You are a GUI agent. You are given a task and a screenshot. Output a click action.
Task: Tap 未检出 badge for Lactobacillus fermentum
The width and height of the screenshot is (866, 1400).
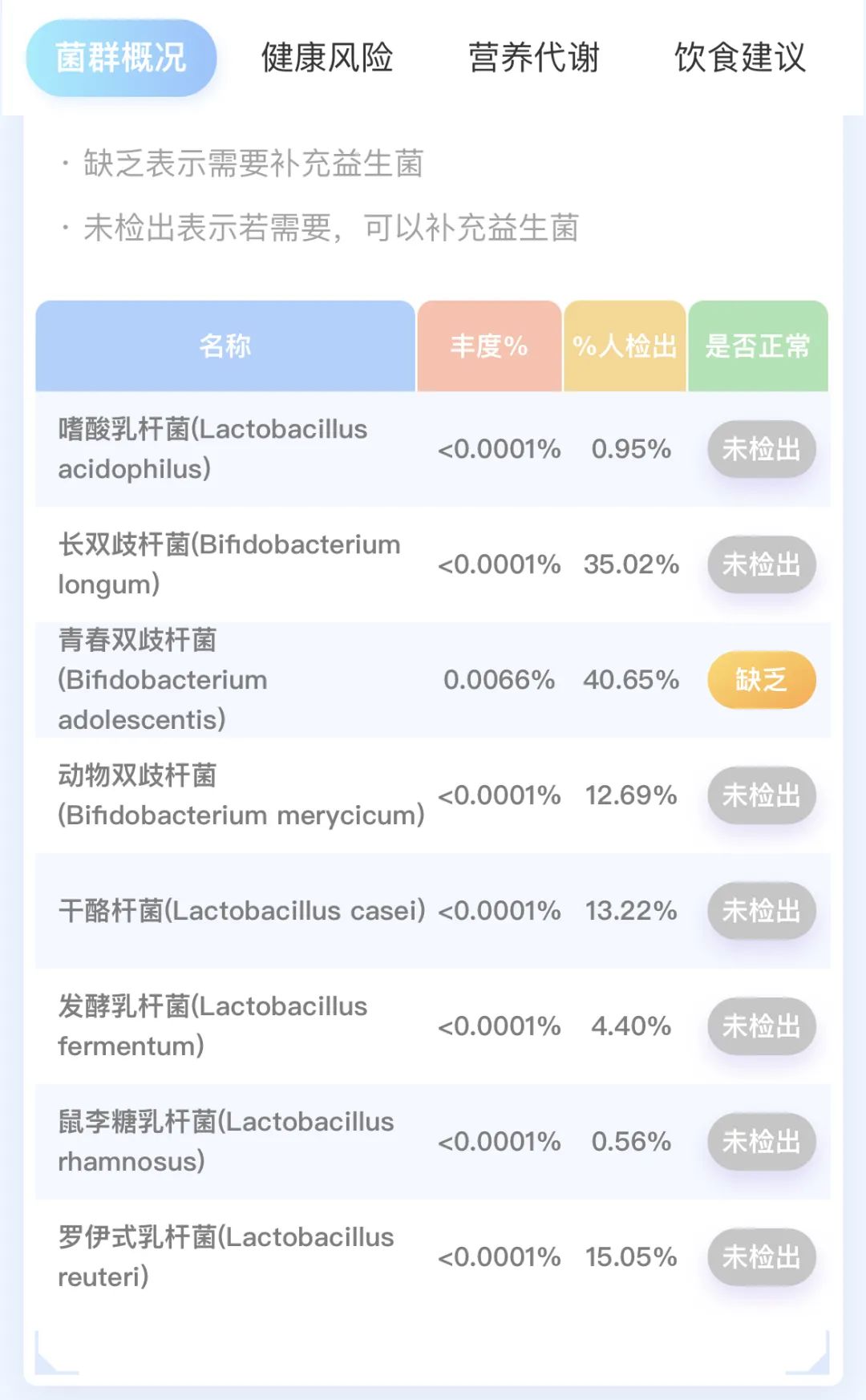pyautogui.click(x=761, y=1026)
